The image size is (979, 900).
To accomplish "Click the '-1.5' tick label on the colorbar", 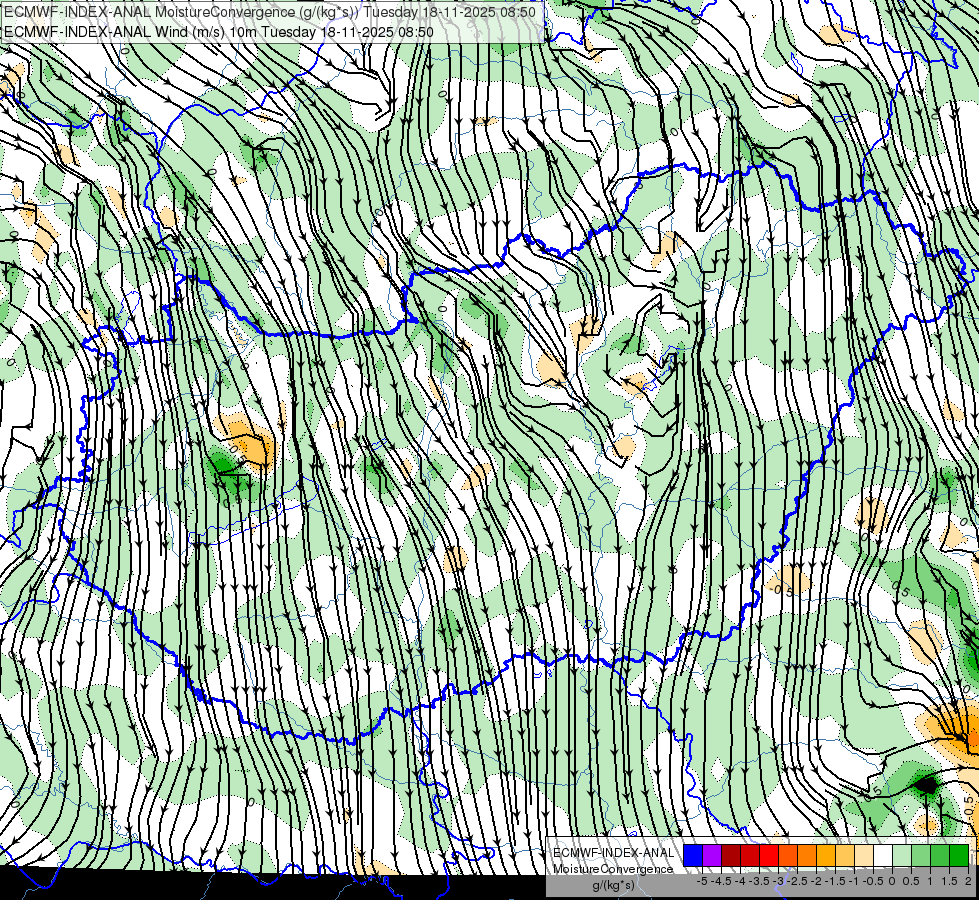I will click(x=835, y=881).
